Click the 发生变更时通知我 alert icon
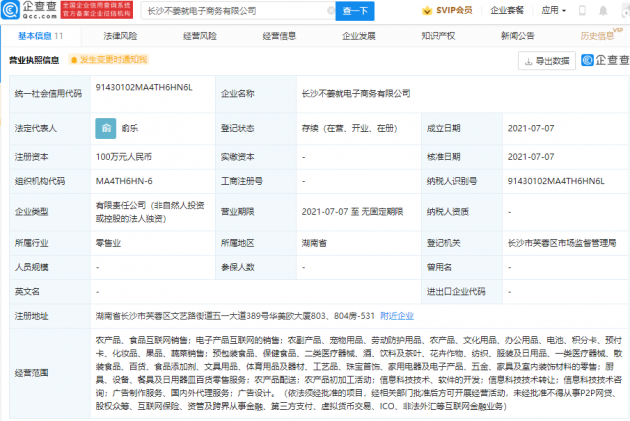The image size is (630, 421). click(72, 60)
